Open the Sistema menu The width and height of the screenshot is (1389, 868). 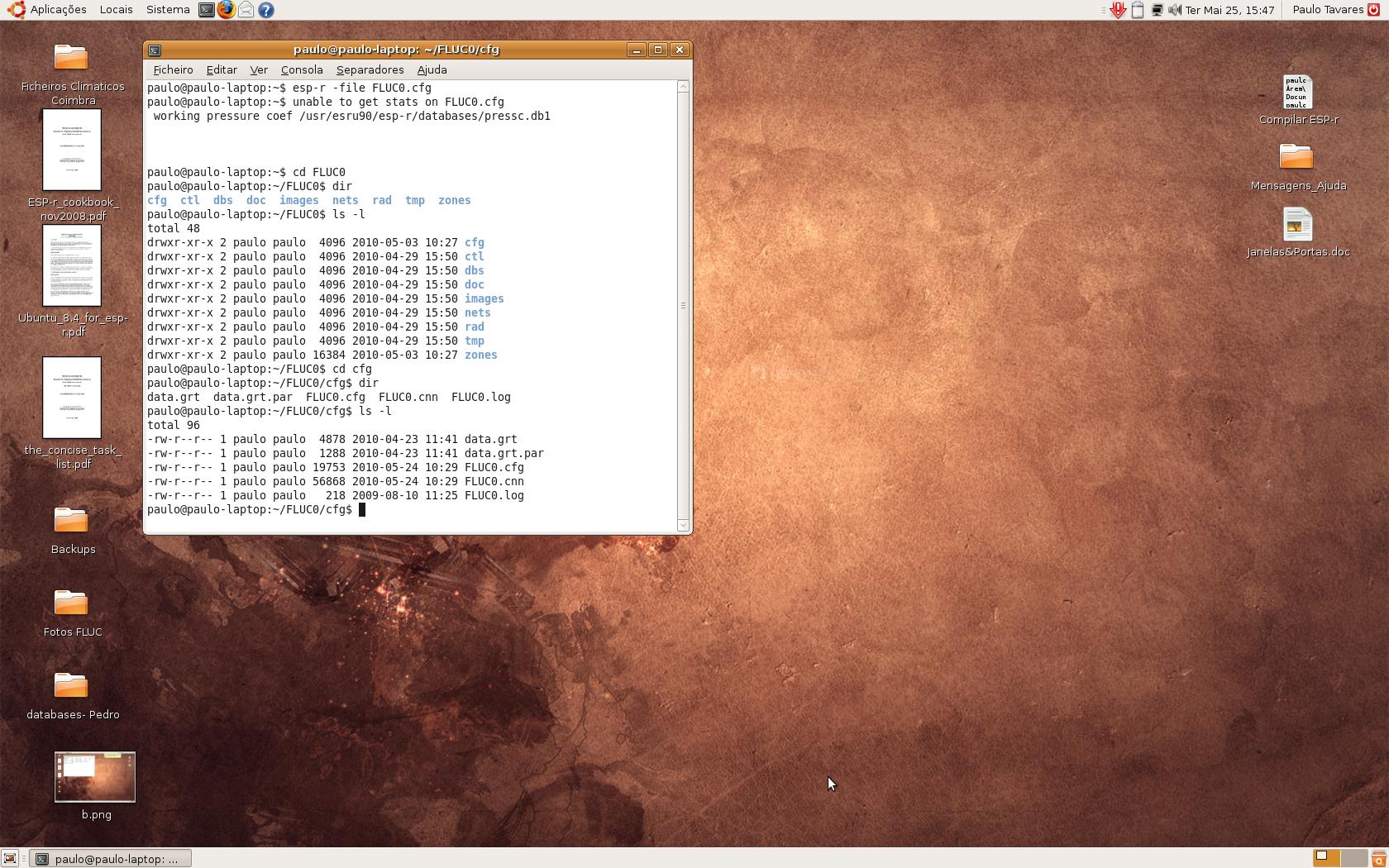168,10
